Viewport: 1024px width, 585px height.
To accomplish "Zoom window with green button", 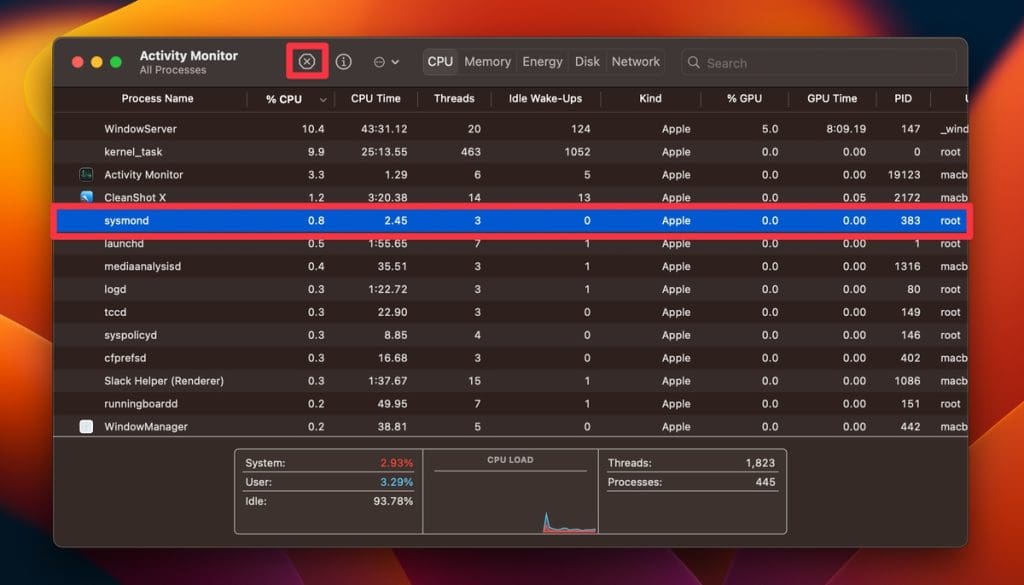I will (116, 62).
